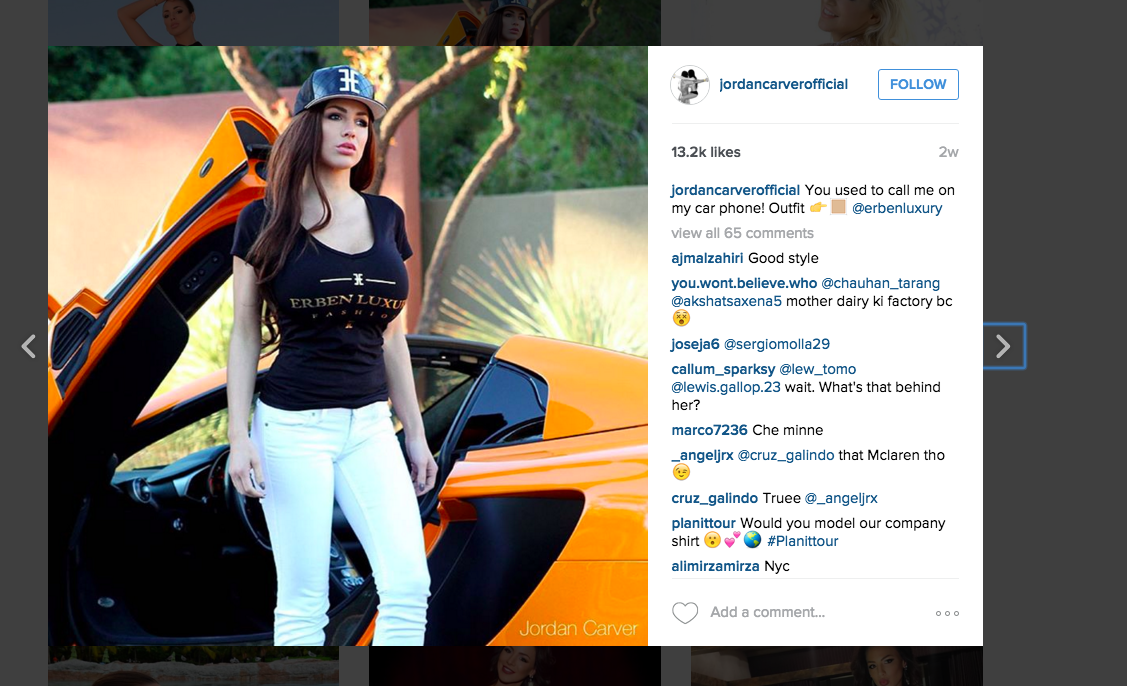The image size is (1127, 686).
Task: Open the @erbenluxury mention link
Action: [897, 209]
